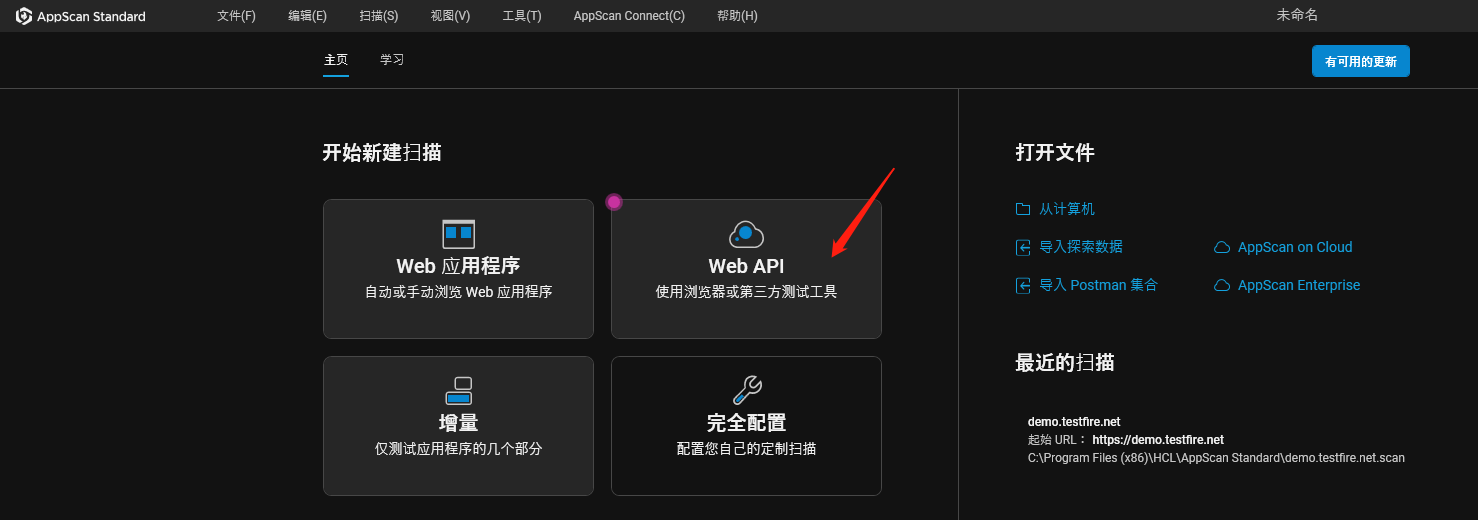Click the https://demo.testfire.net start URL
The image size is (1478, 520).
click(1158, 440)
